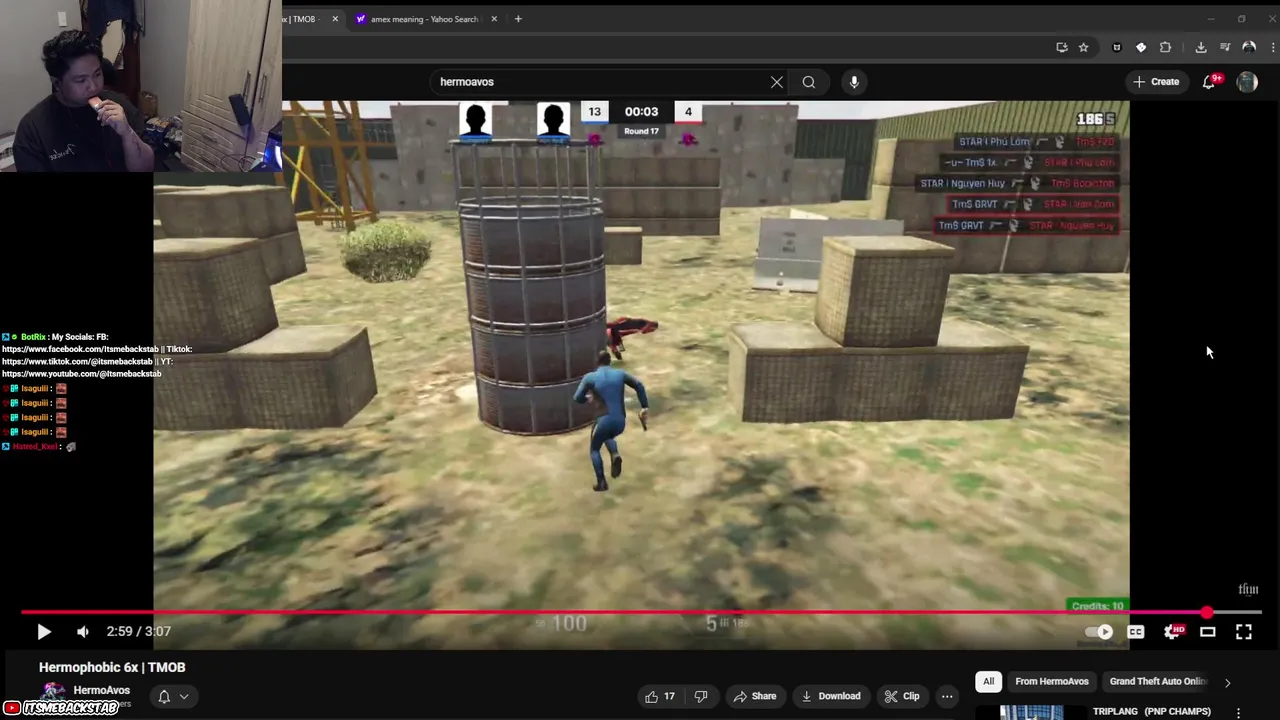Viewport: 1280px width, 720px height.
Task: Click the Download button under the video
Action: point(830,696)
